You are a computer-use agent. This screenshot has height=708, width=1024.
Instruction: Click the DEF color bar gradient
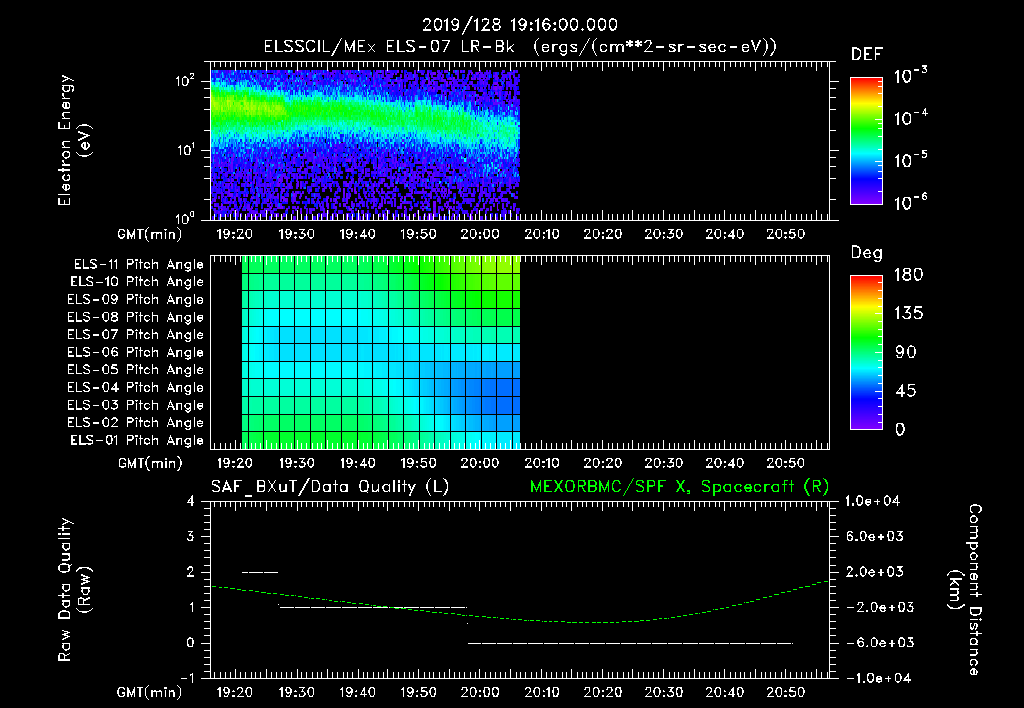coord(866,141)
